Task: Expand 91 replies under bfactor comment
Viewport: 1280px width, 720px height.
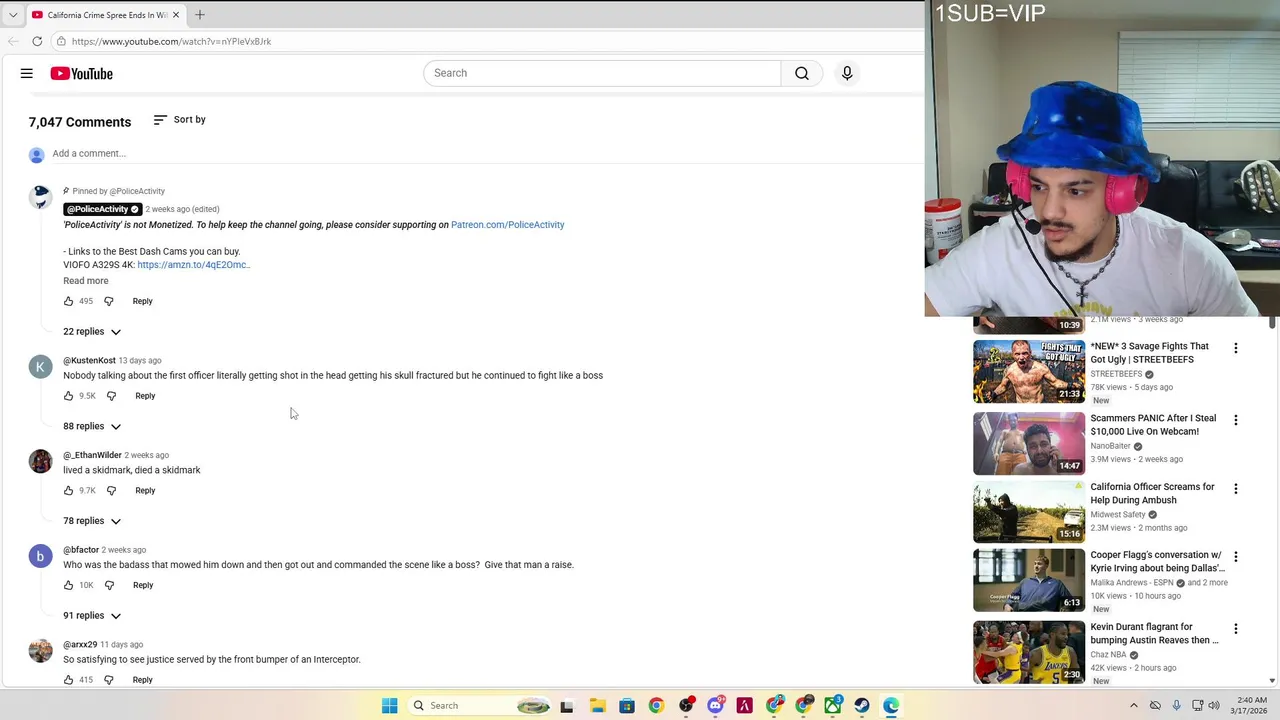Action: [x=92, y=616]
